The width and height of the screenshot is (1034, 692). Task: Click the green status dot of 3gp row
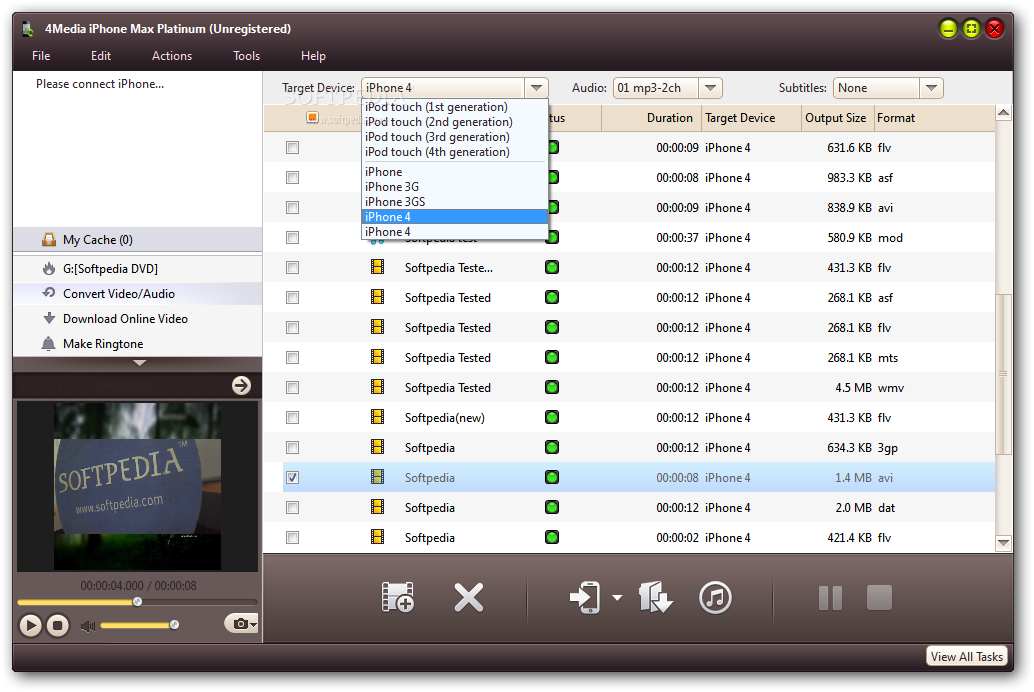coord(552,447)
